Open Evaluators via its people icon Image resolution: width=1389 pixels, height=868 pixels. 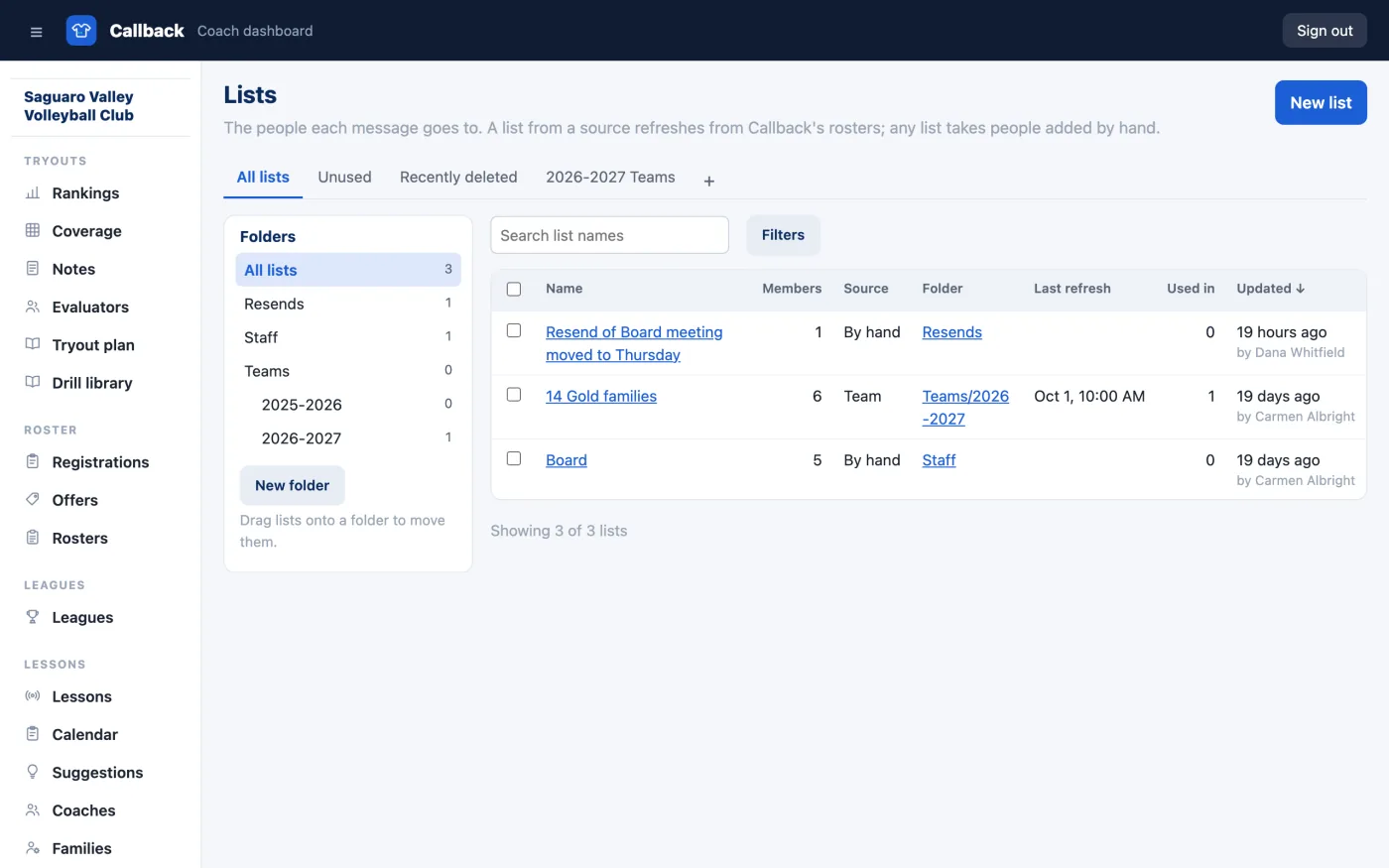click(x=33, y=308)
